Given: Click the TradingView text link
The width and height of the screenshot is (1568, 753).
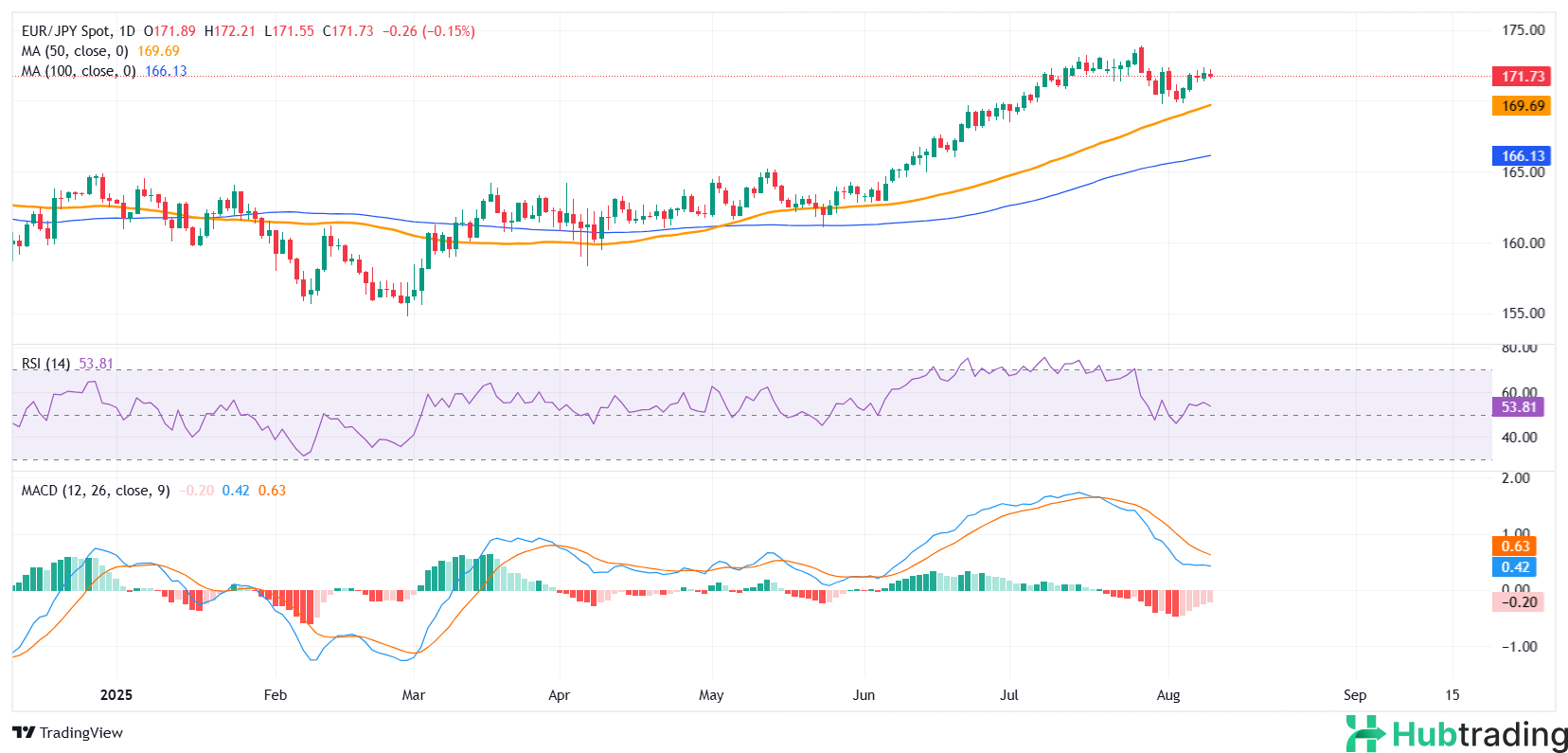Looking at the screenshot, I should (x=81, y=732).
